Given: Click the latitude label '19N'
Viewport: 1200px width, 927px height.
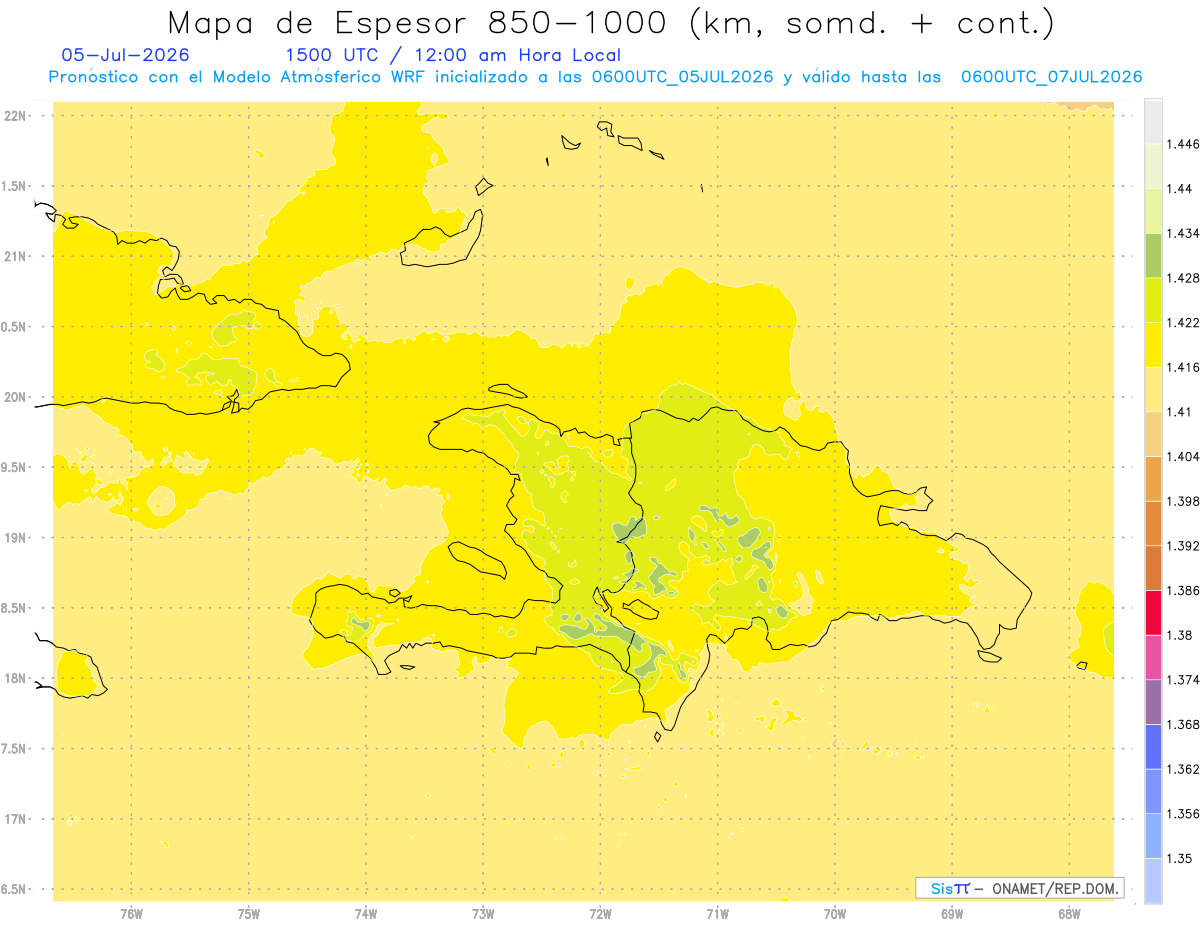Looking at the screenshot, I should tap(15, 538).
